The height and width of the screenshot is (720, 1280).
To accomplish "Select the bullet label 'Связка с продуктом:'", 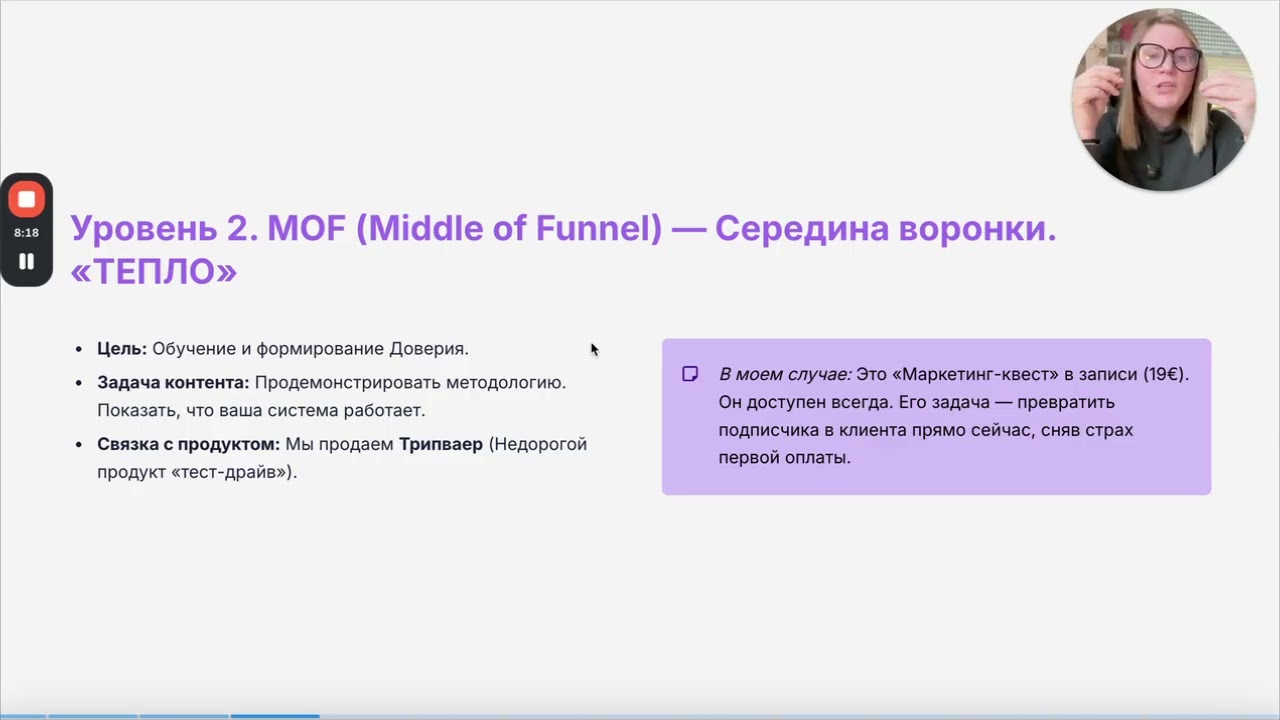I will tap(189, 444).
